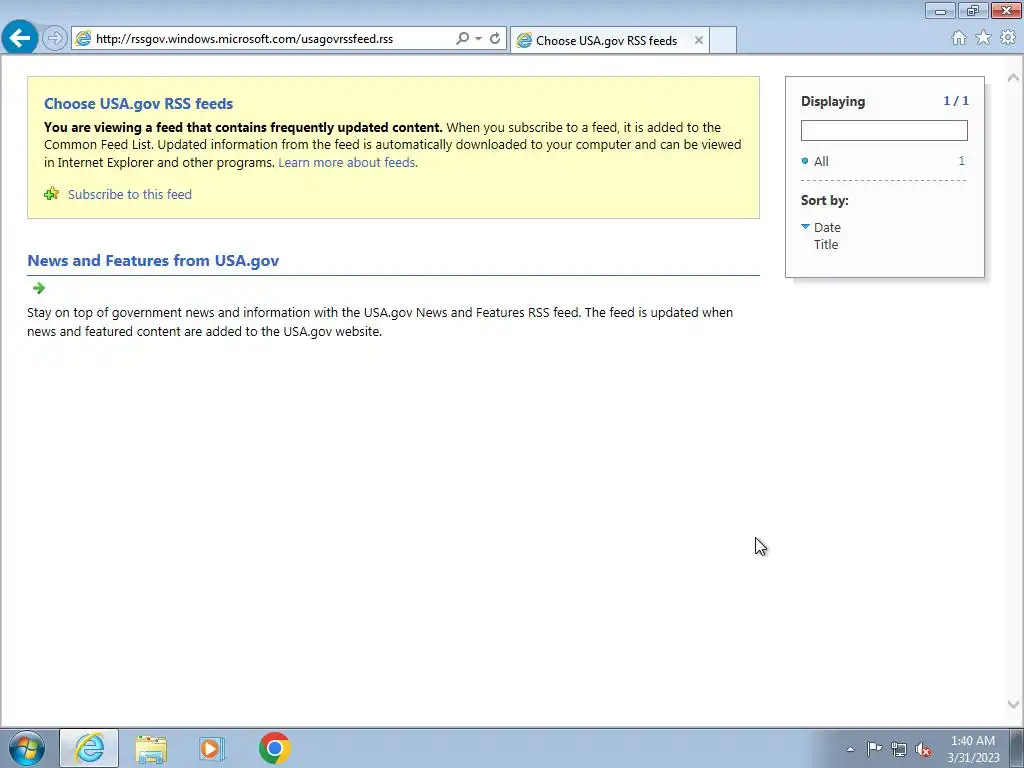Click the address bar search magnifier icon
This screenshot has width=1024, height=768.
[x=462, y=39]
